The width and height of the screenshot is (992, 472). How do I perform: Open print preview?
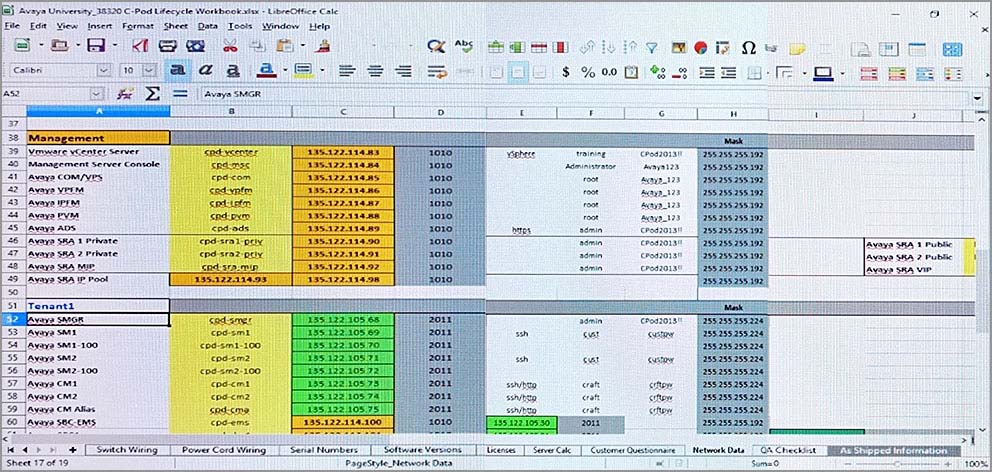[195, 46]
